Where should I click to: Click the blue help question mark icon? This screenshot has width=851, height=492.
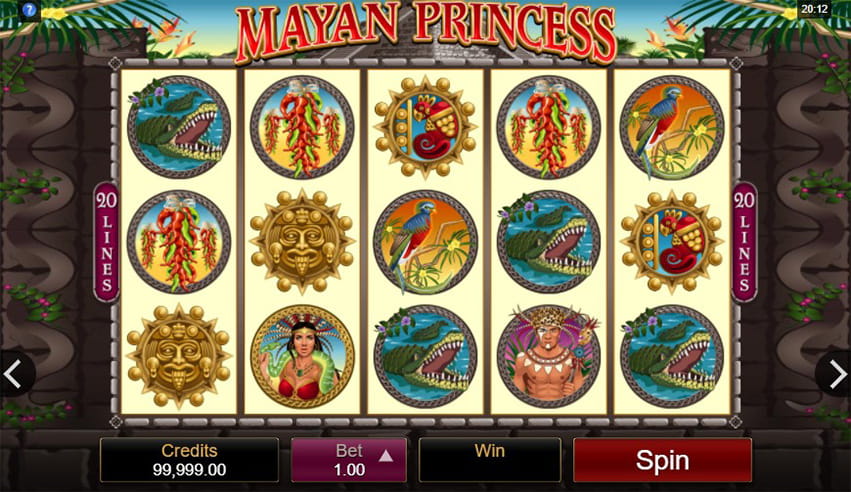[29, 10]
